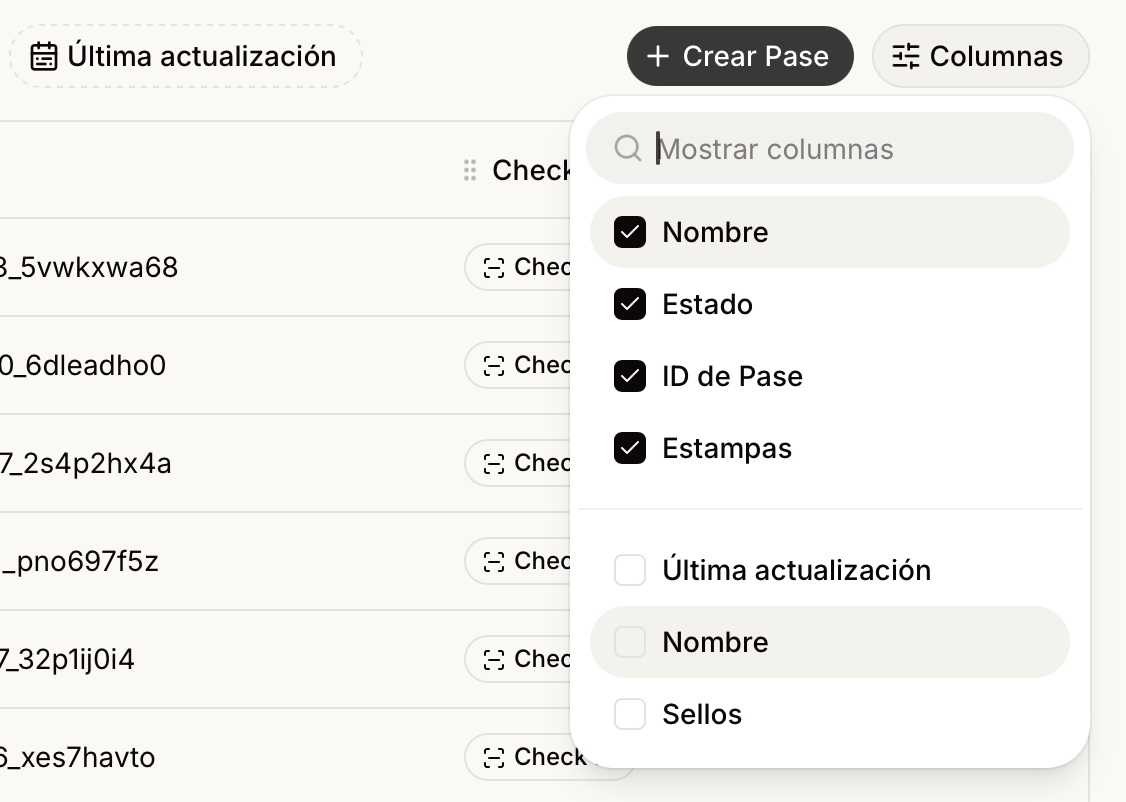1126x802 pixels.
Task: Toggle the ID de Pase checkbox
Action: point(630,376)
